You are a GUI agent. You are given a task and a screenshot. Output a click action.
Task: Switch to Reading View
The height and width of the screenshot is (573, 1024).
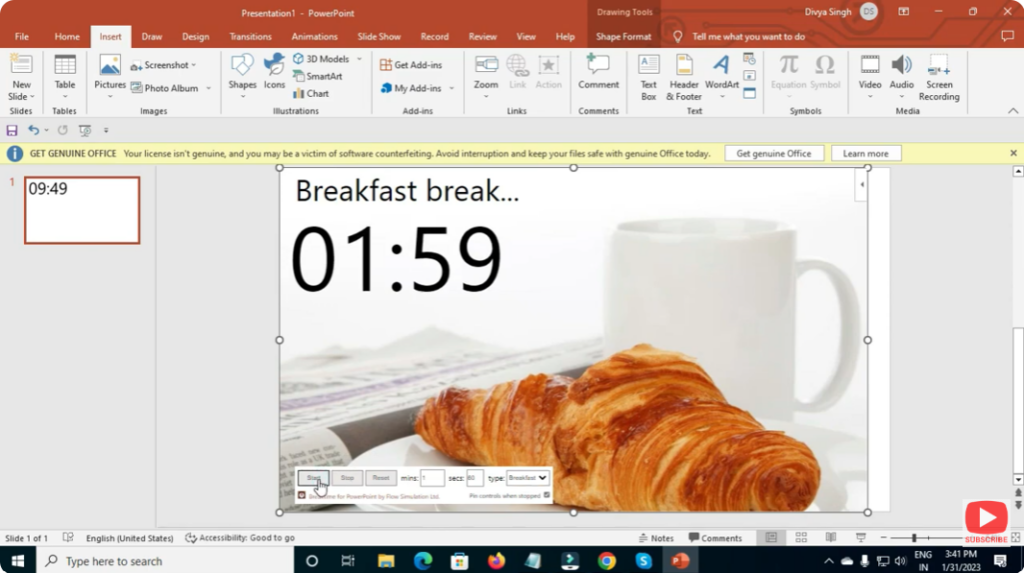[x=831, y=538]
